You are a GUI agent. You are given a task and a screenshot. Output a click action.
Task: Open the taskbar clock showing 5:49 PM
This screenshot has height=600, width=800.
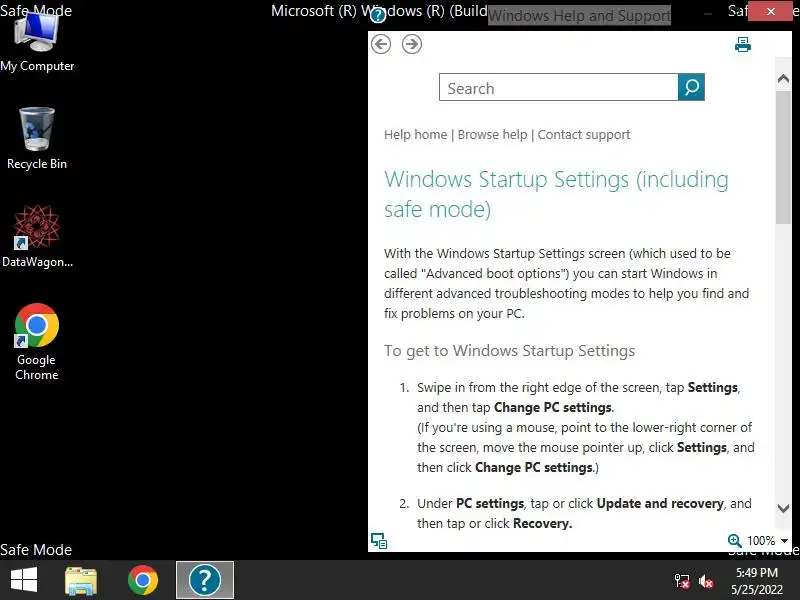coord(757,581)
